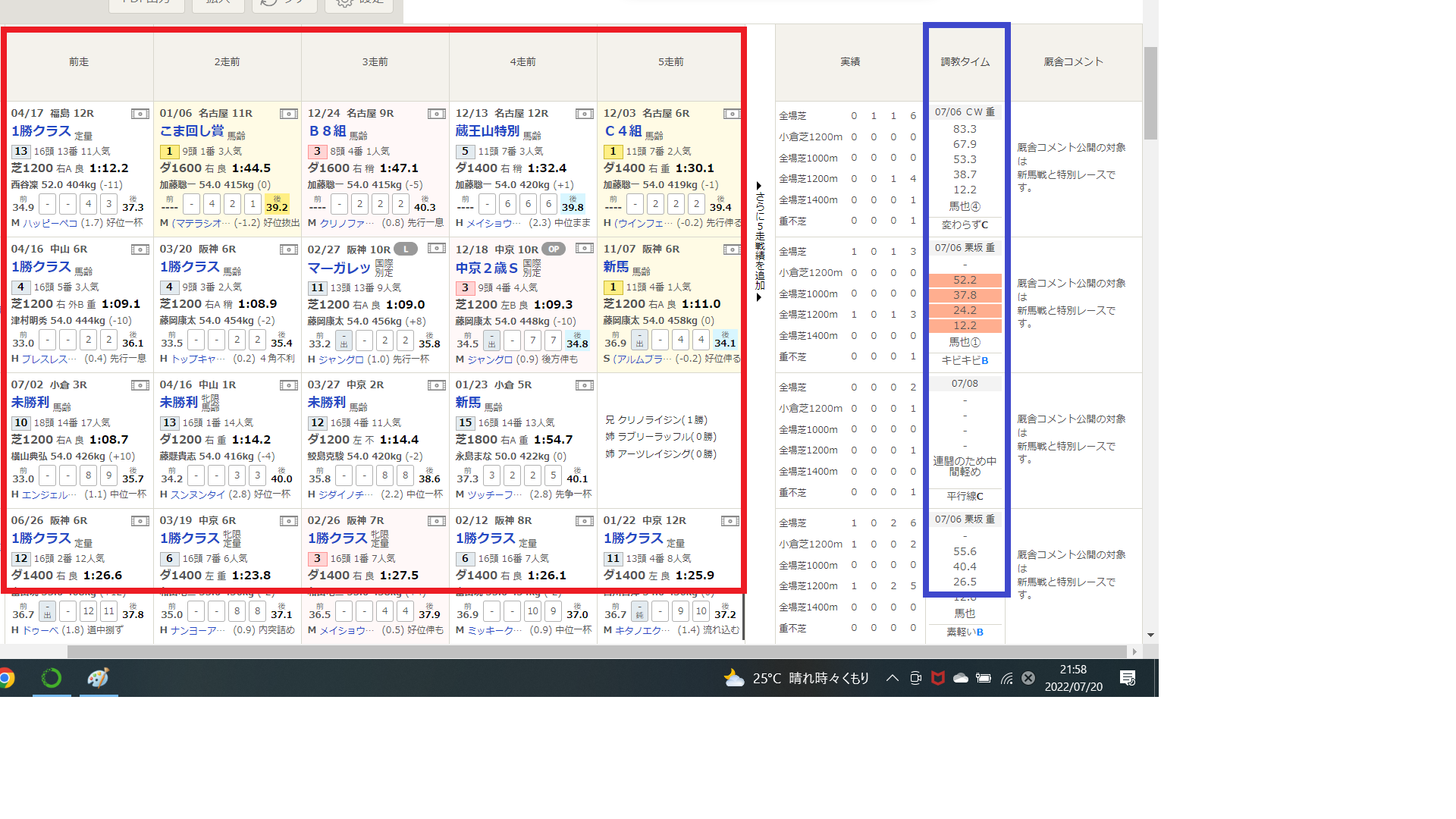This screenshot has height=819, width=1456.
Task: Show hidden tray icons chevron
Action: 893,678
